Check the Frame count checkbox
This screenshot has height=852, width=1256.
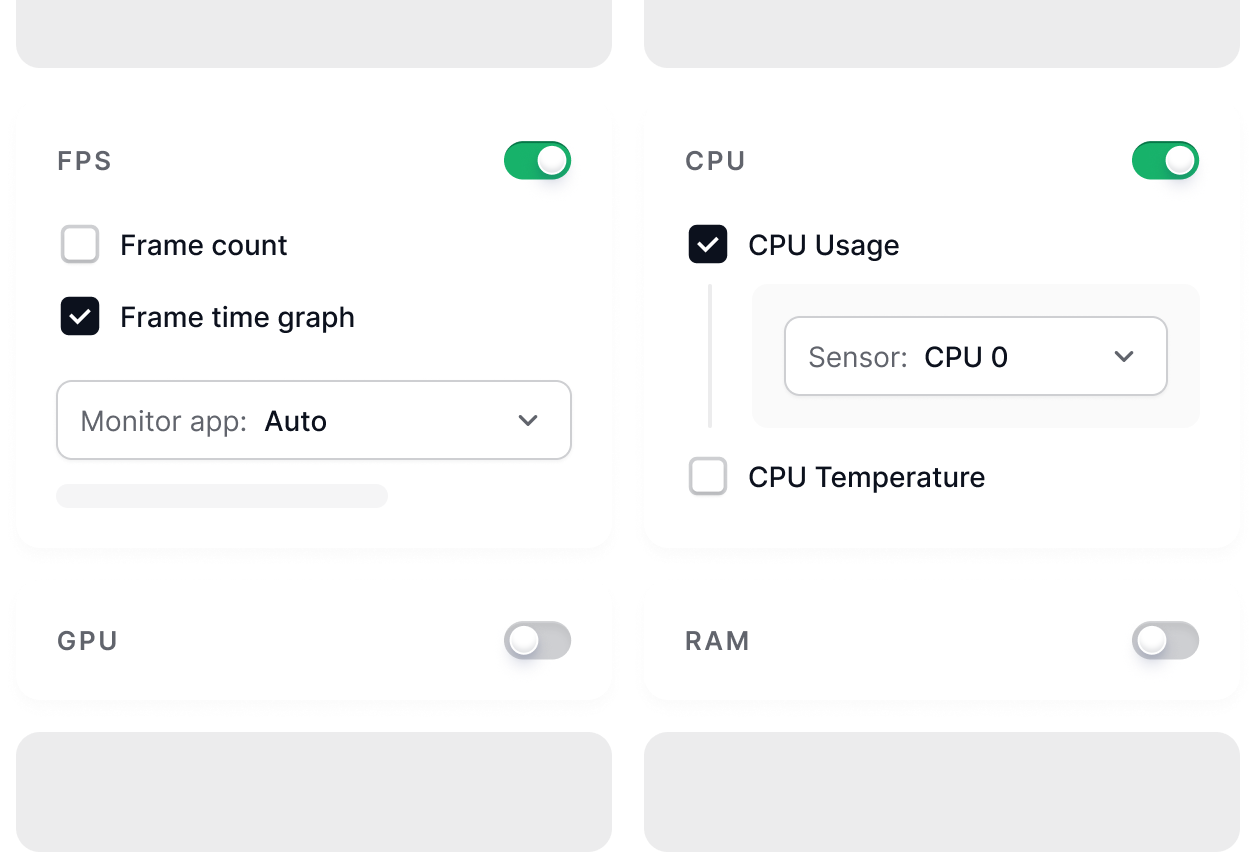(80, 244)
